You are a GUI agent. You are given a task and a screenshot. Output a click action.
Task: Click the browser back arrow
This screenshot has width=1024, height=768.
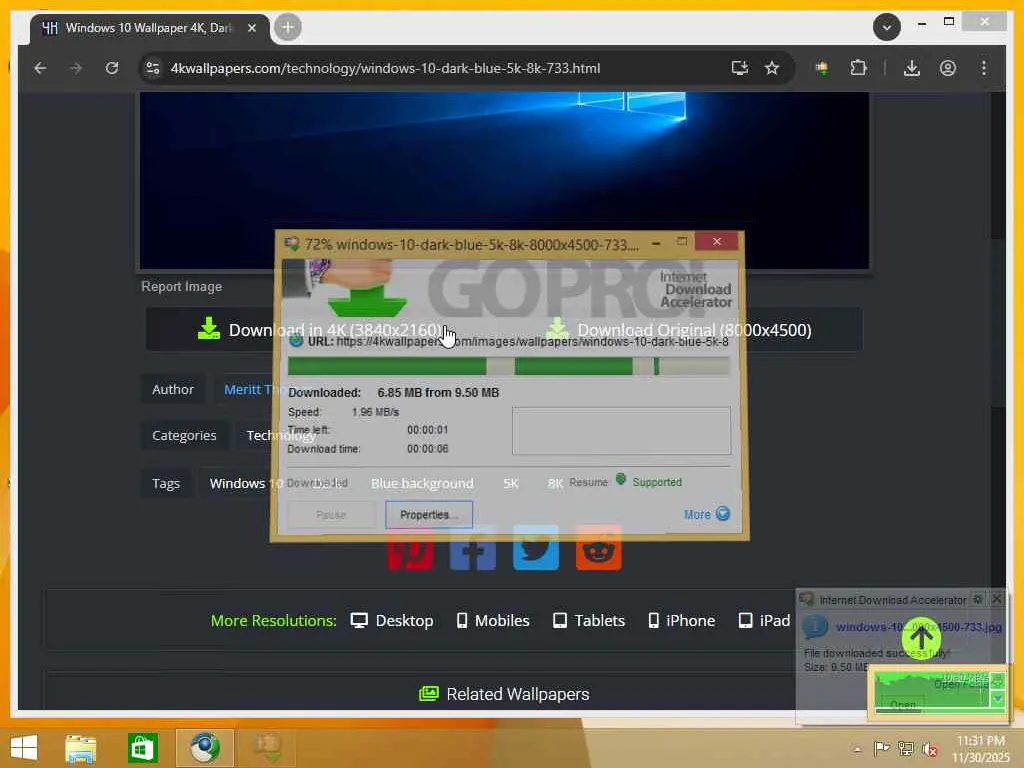click(40, 68)
